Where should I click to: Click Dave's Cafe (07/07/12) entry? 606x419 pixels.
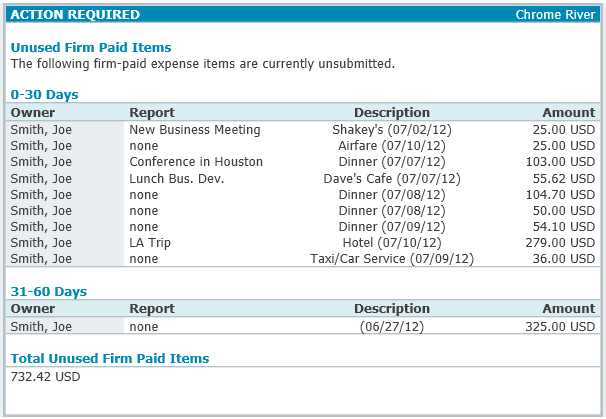pyautogui.click(x=391, y=178)
